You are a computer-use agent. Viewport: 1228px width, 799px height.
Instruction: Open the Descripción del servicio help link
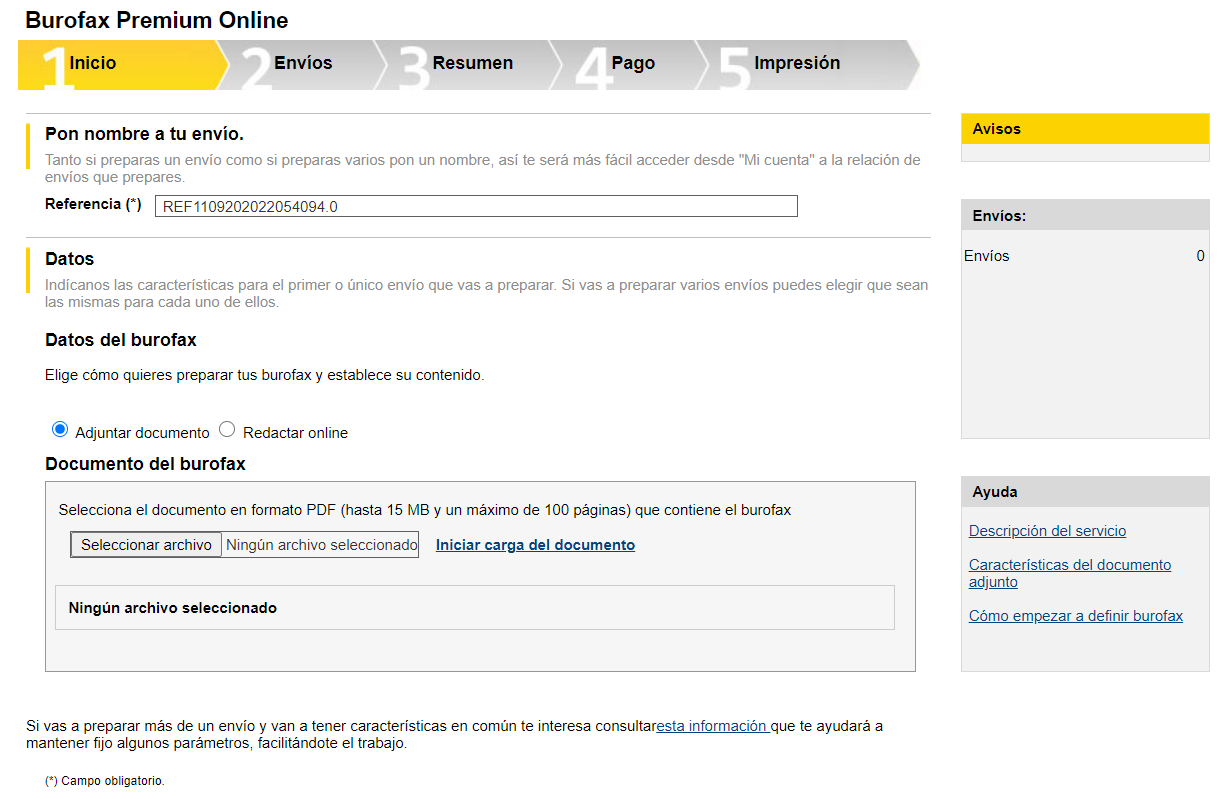1047,531
